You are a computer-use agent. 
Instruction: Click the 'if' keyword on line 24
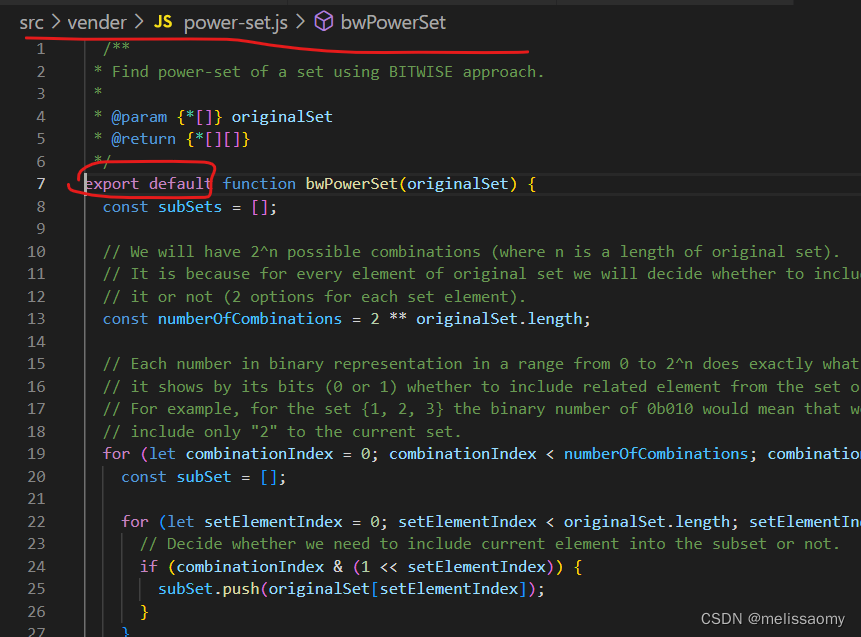pos(149,566)
